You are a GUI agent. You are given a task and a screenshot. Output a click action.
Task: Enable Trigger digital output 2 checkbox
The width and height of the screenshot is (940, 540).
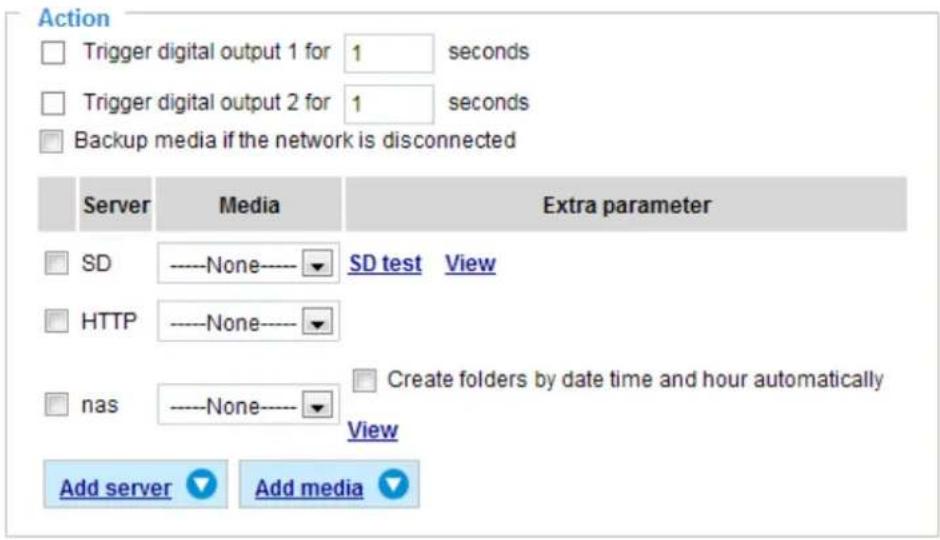click(53, 103)
